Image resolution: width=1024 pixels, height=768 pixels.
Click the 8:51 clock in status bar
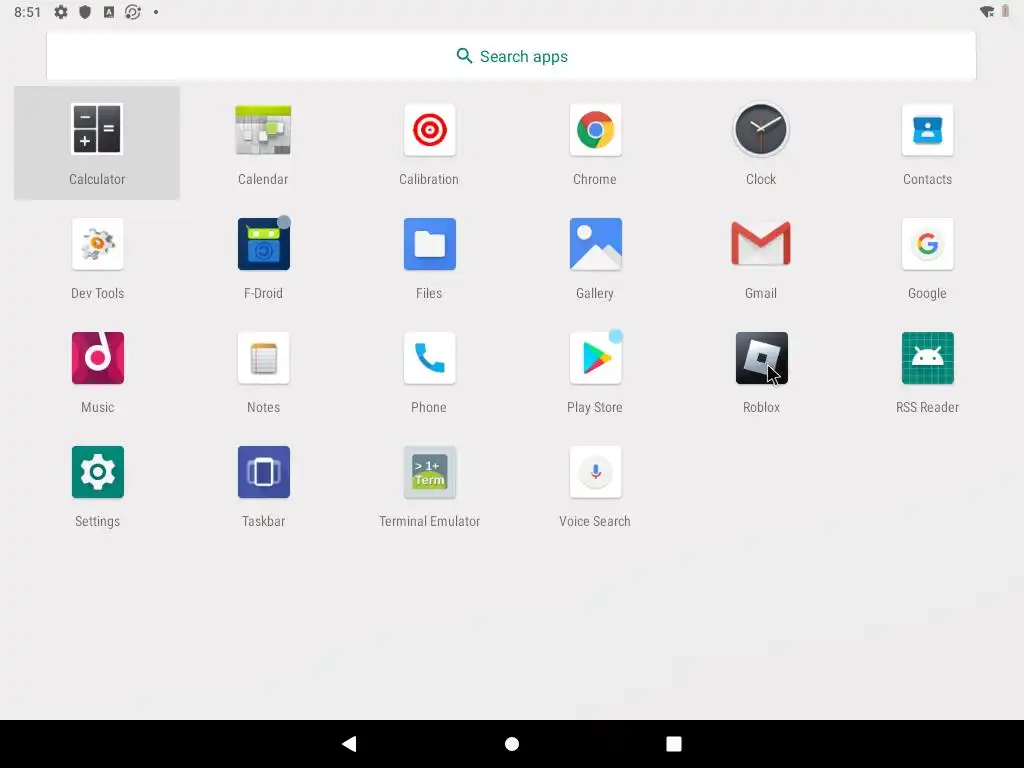[27, 12]
